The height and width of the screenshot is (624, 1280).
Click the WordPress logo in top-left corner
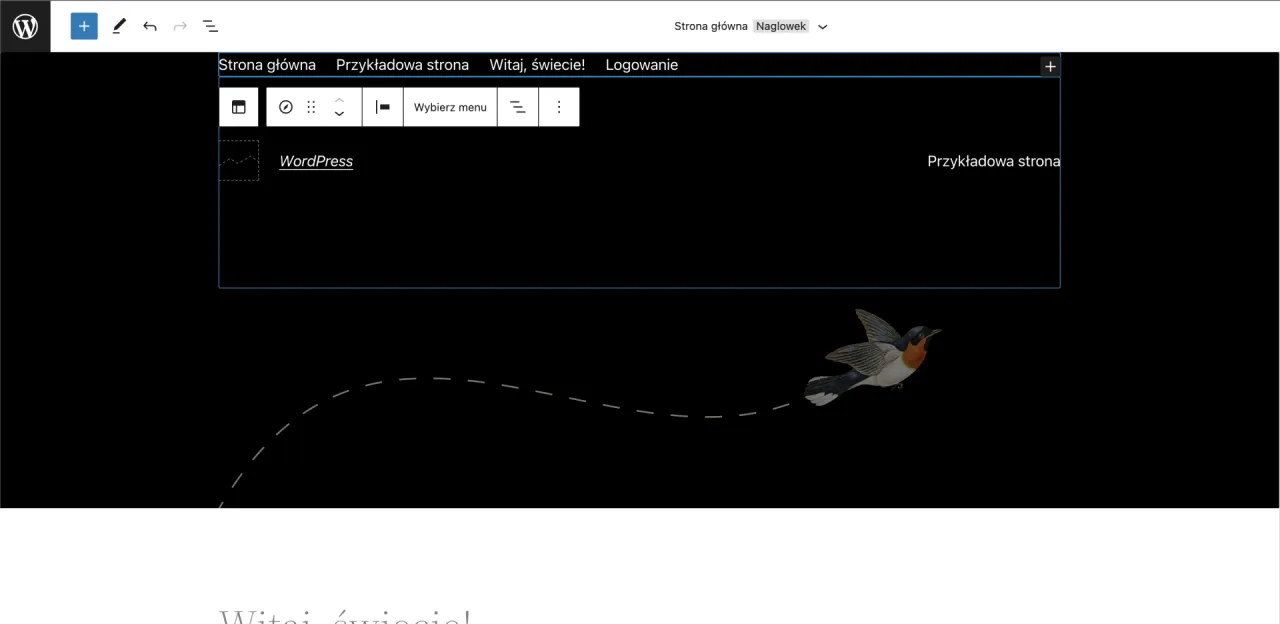point(25,26)
